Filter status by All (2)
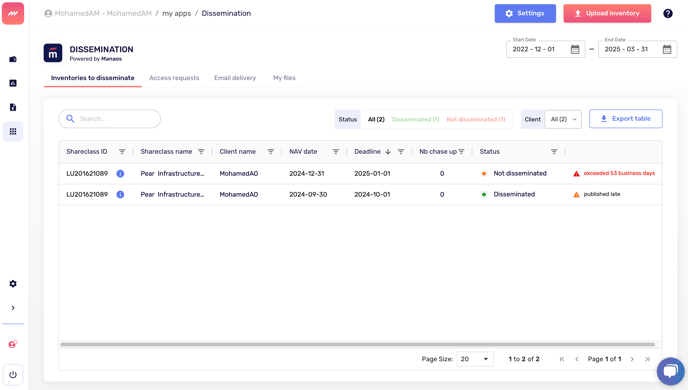Image resolution: width=688 pixels, height=390 pixels. pyautogui.click(x=376, y=119)
